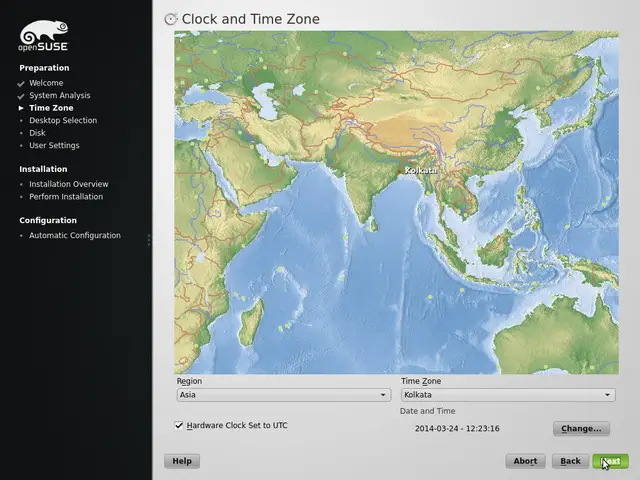
Task: Click the Region label above the dropdown
Action: 189,381
